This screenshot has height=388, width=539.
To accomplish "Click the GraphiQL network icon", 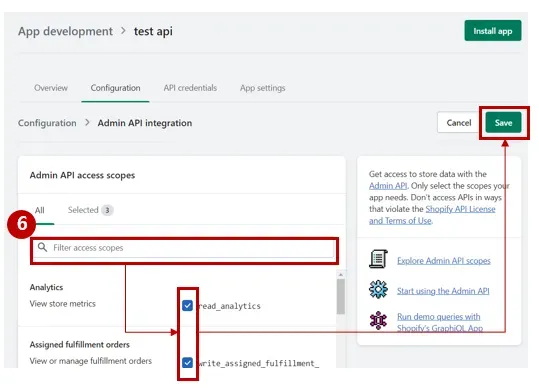I will pyautogui.click(x=378, y=320).
